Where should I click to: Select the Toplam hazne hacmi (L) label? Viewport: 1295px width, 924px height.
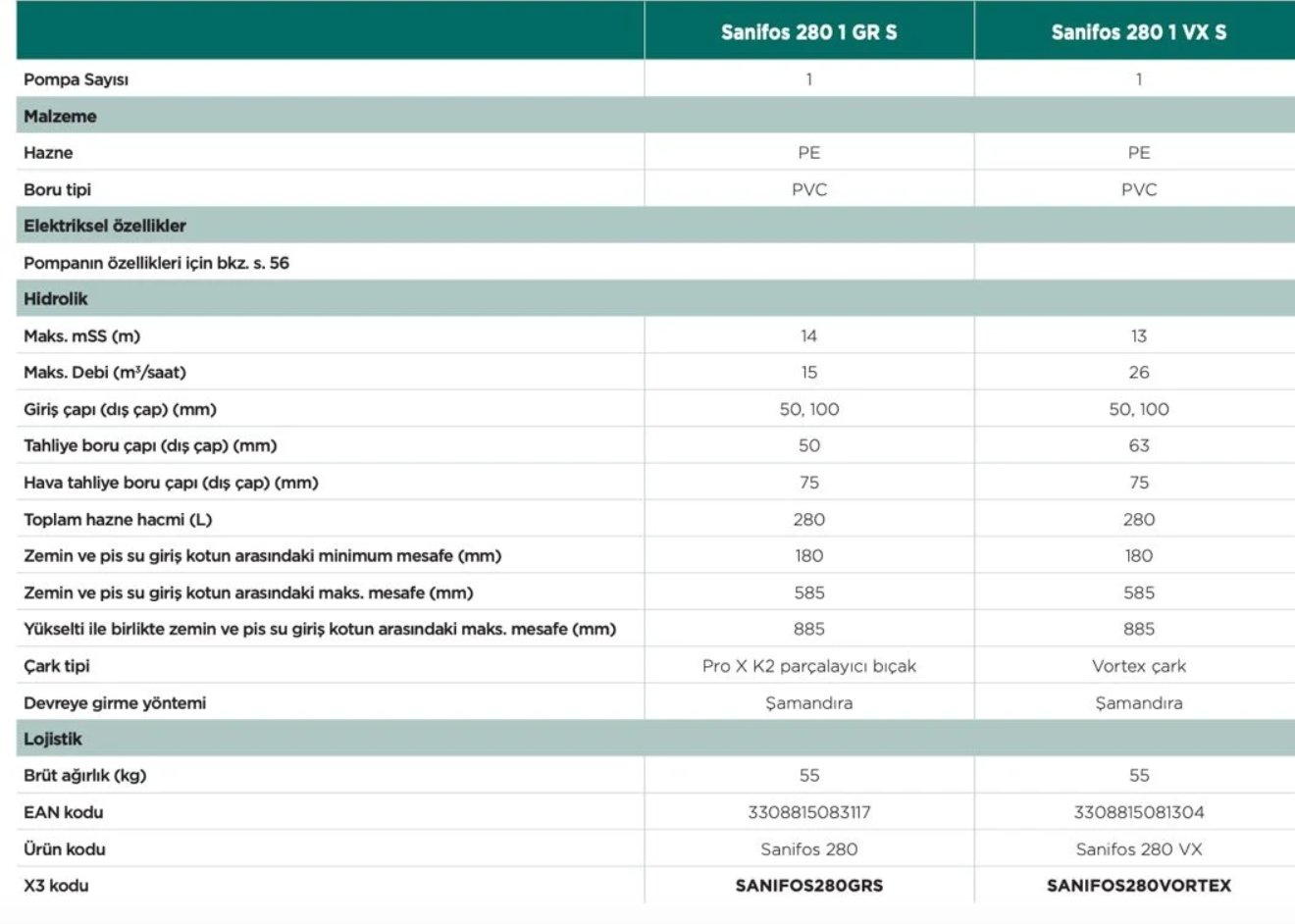[117, 520]
